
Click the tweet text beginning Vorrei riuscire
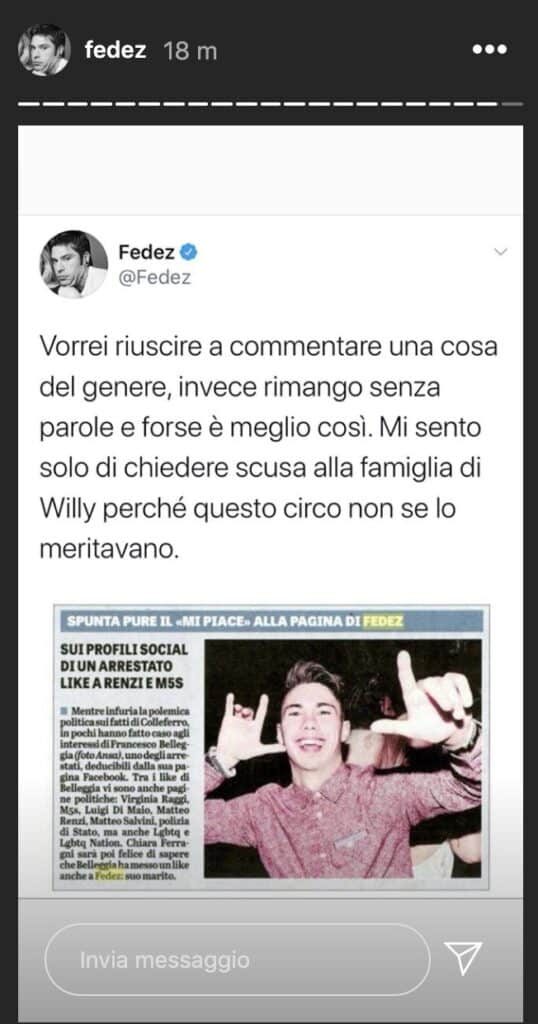[x=268, y=447]
